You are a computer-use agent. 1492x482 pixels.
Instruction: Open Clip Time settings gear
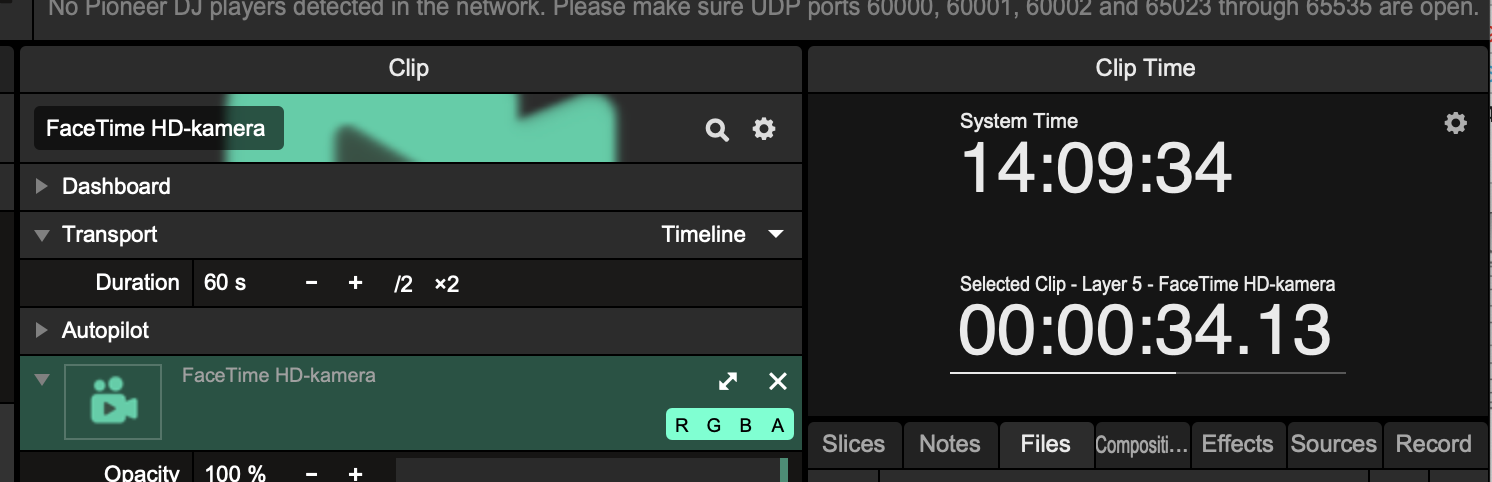pos(1455,123)
